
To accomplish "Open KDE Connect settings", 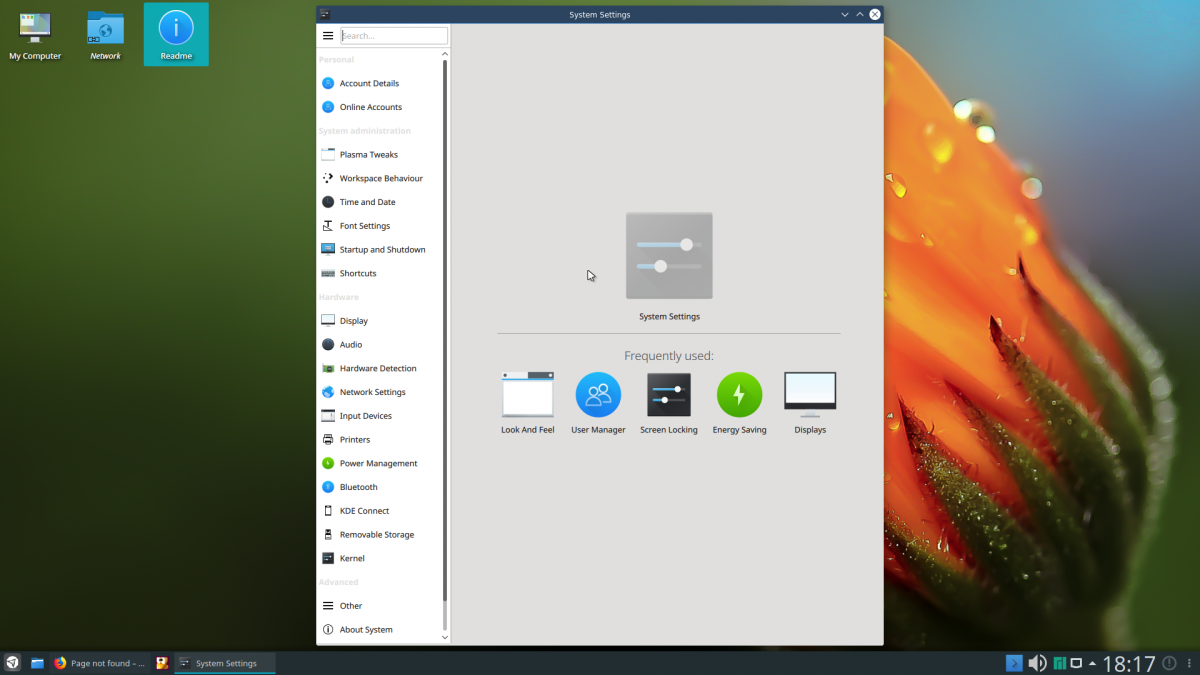I will coord(362,510).
